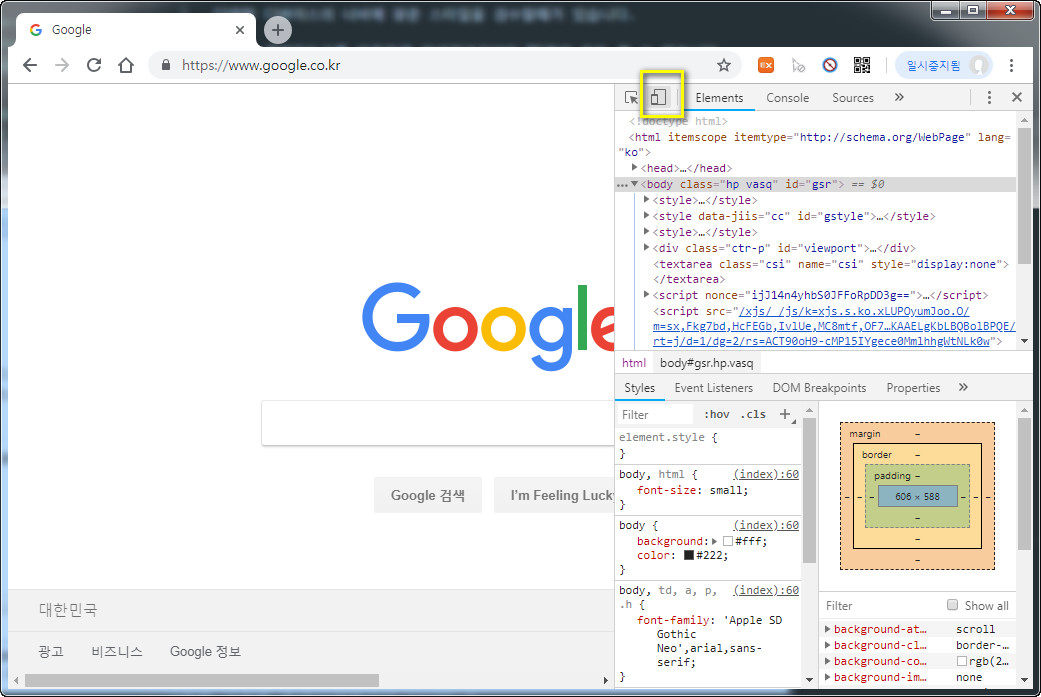Select html in the breadcrumb bar
Image resolution: width=1041 pixels, height=697 pixels.
click(633, 362)
